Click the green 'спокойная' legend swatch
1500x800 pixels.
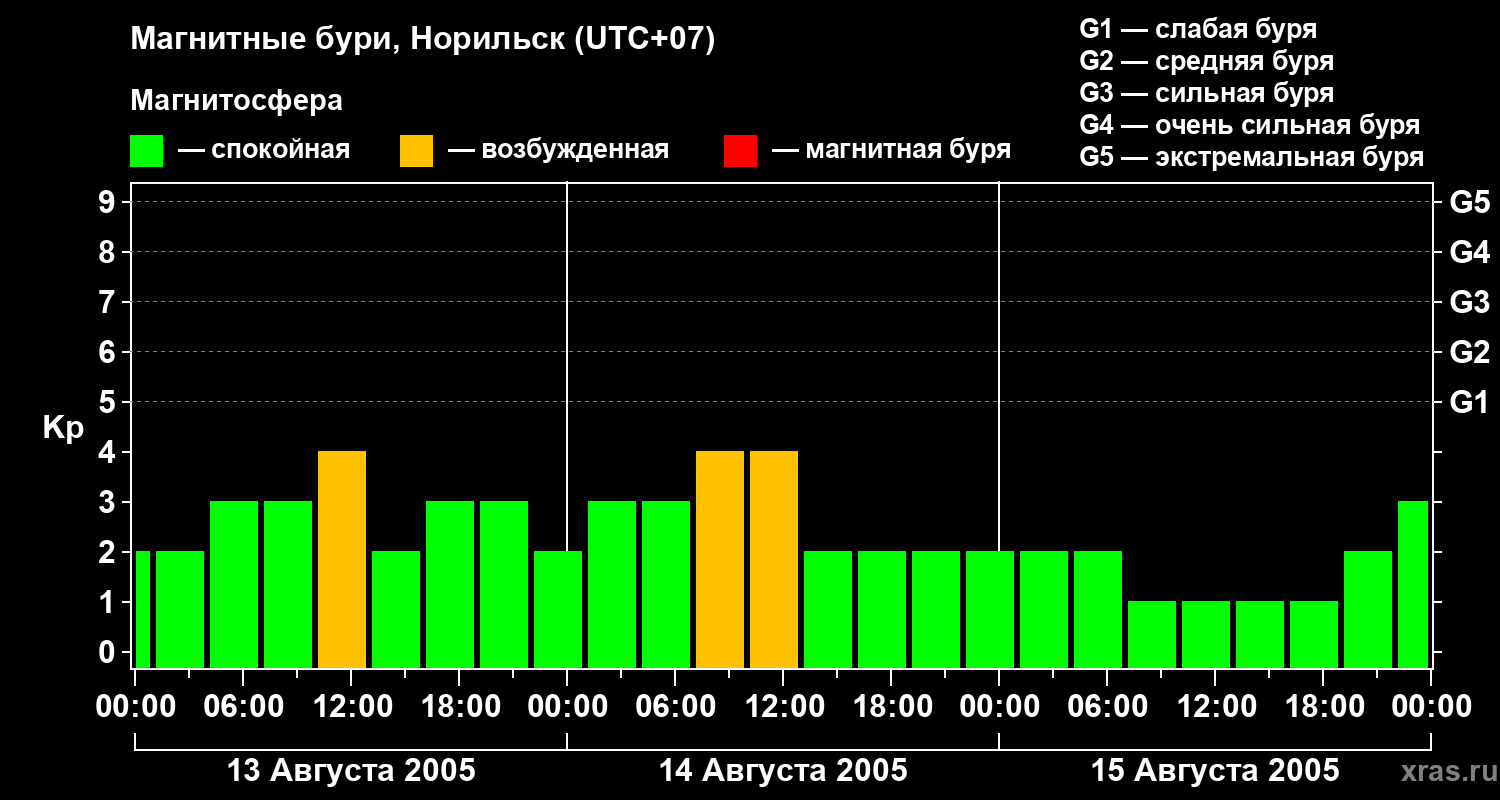point(146,151)
